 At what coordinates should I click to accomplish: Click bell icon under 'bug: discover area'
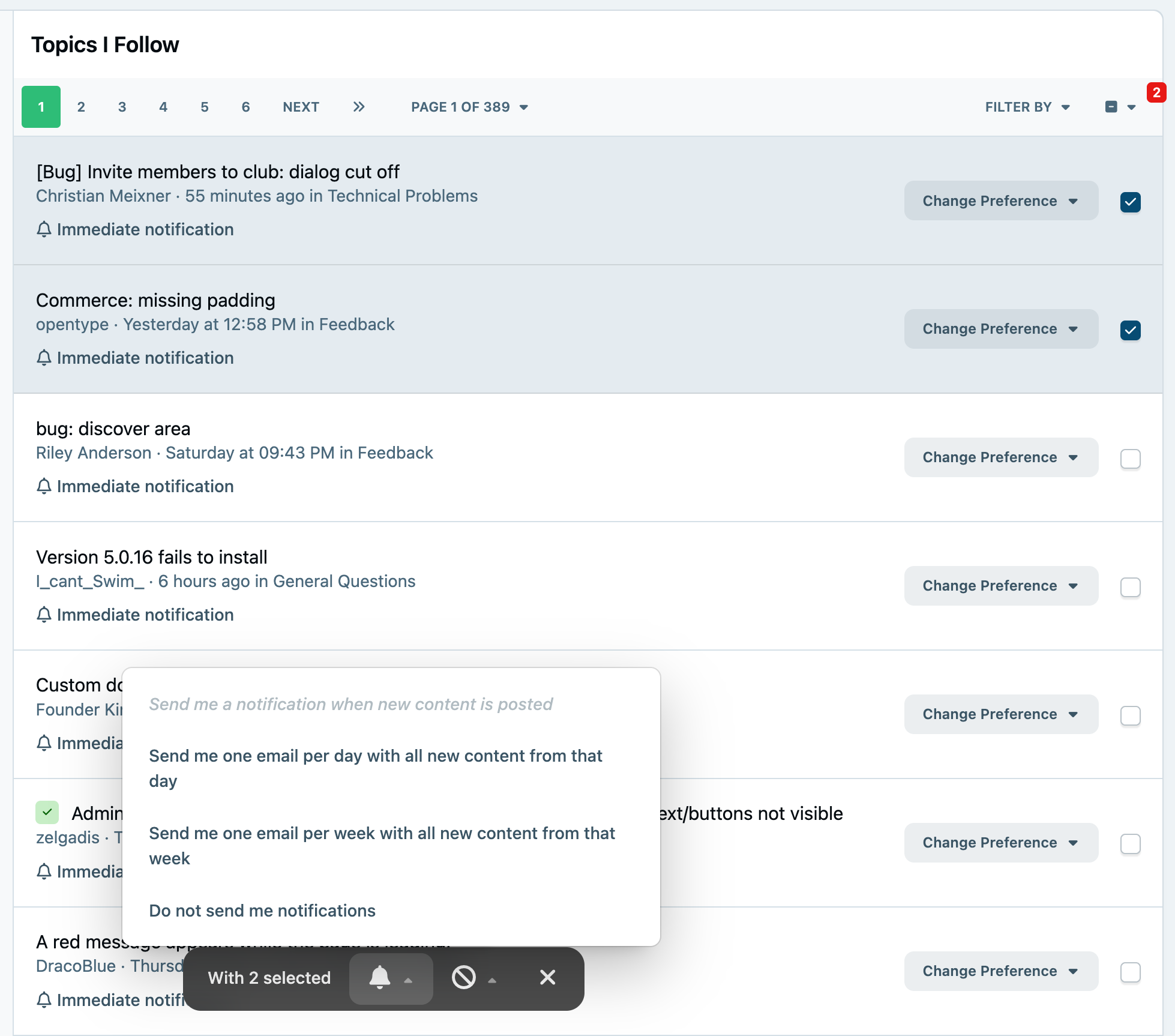click(44, 486)
